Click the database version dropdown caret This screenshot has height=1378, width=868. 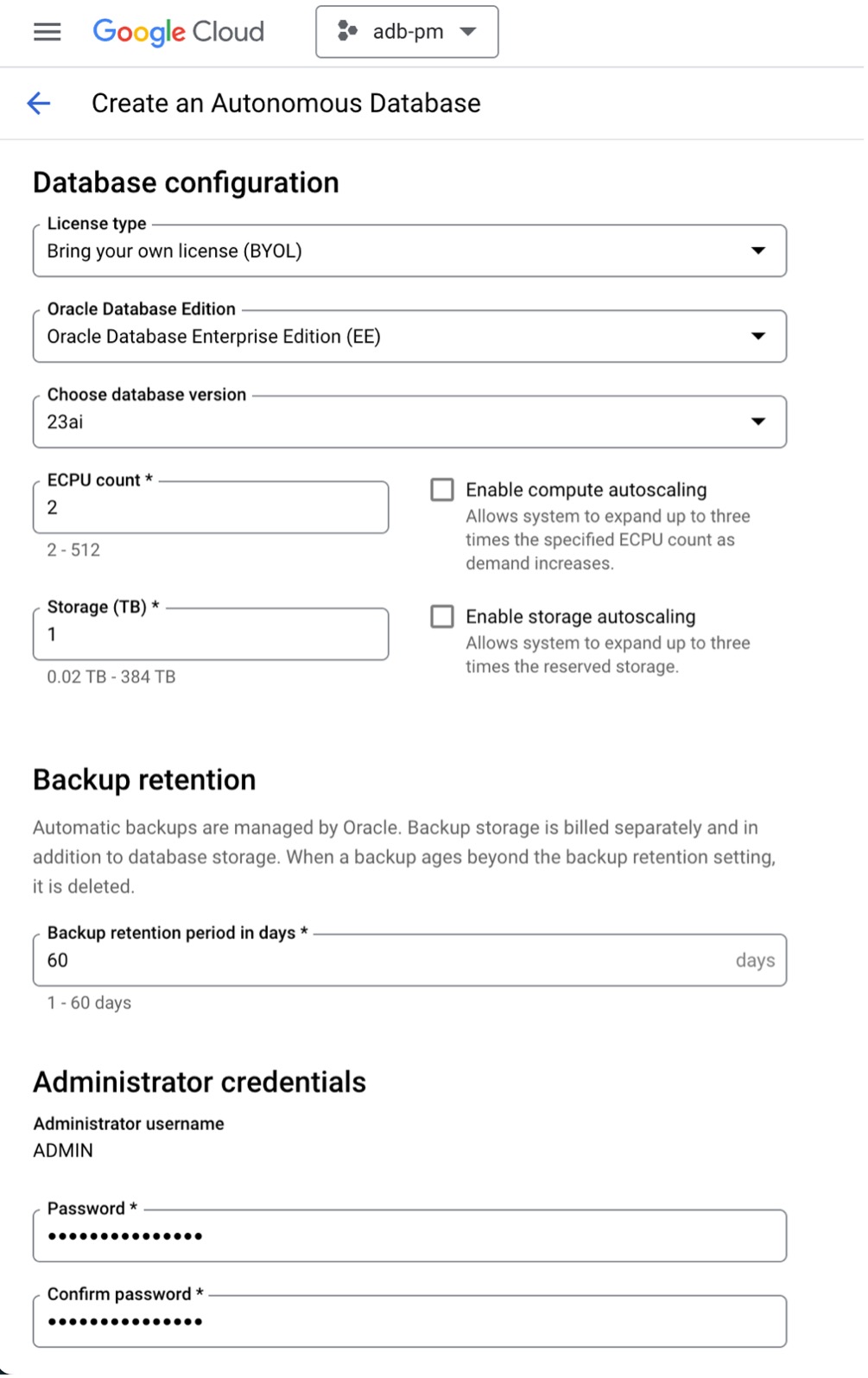(758, 421)
